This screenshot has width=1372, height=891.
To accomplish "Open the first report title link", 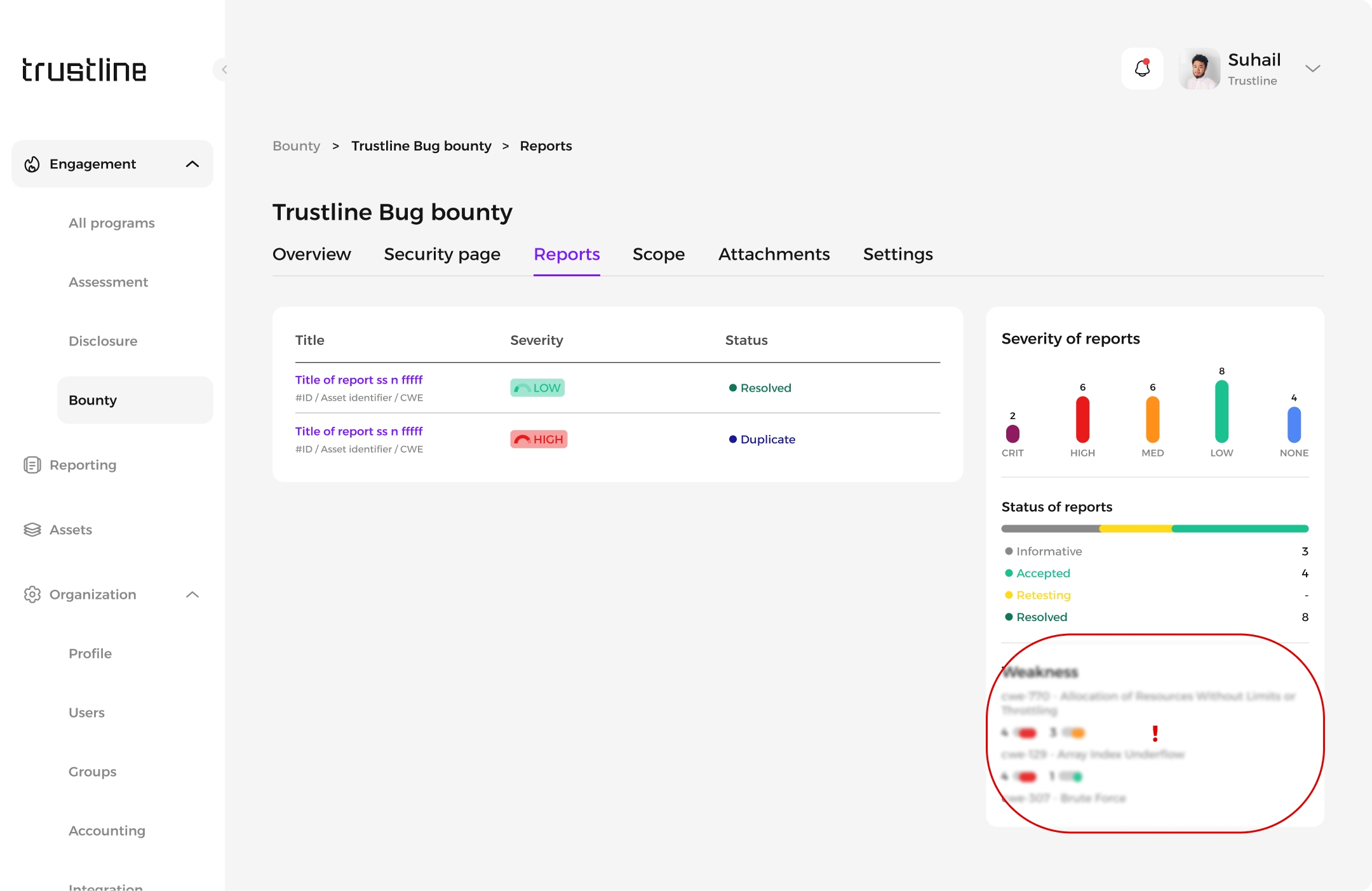I will (359, 380).
